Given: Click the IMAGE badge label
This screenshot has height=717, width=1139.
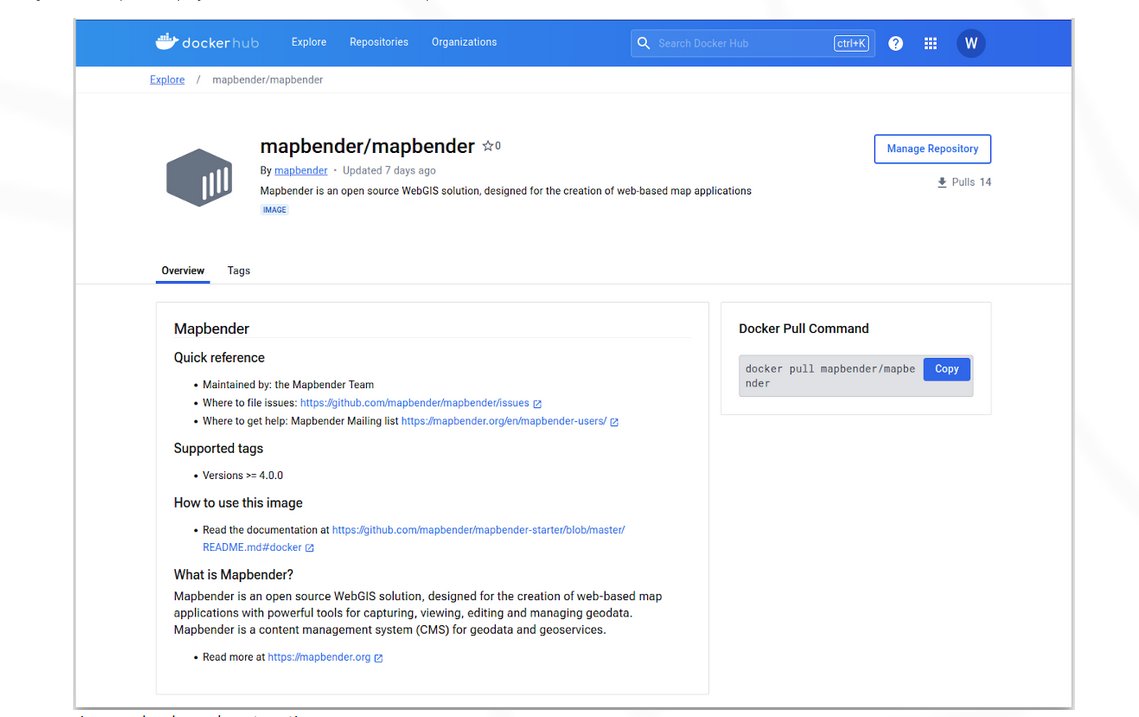Looking at the screenshot, I should point(275,210).
